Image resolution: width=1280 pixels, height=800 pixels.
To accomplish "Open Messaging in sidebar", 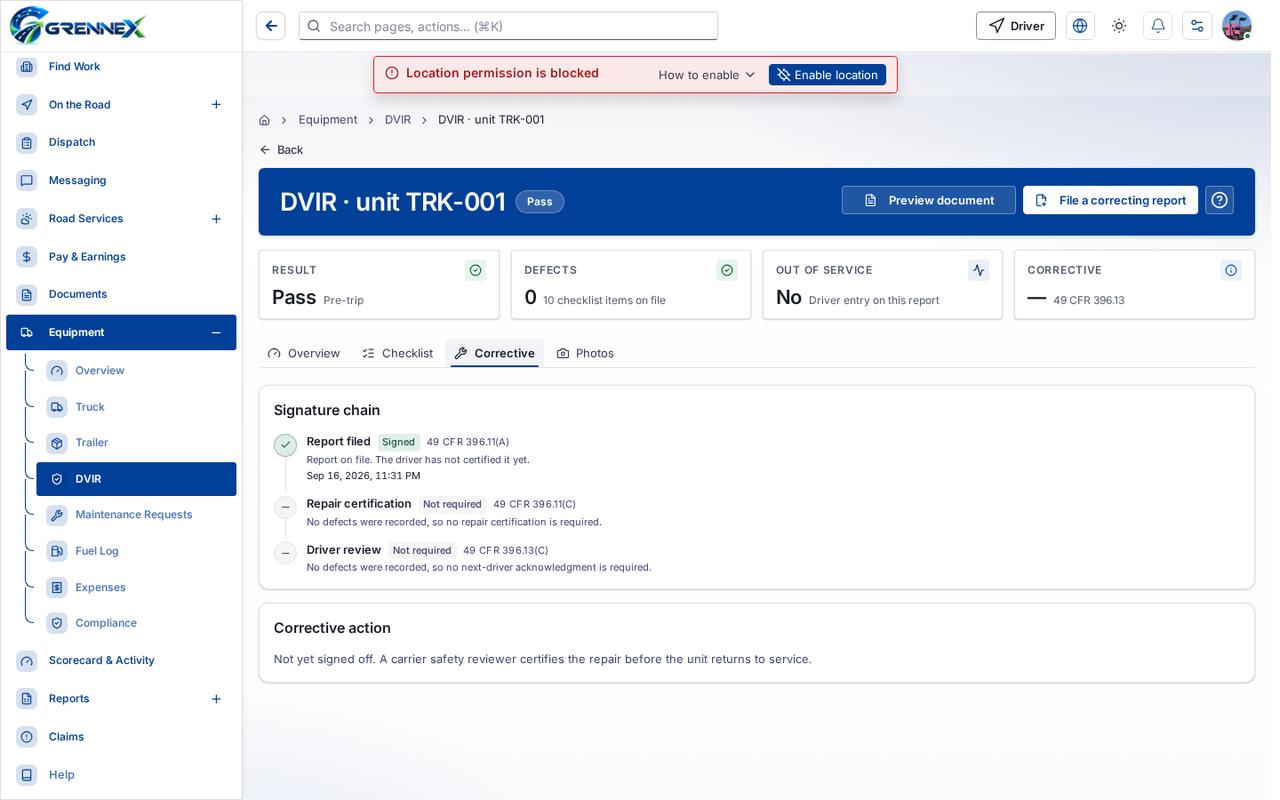I will (x=121, y=181).
